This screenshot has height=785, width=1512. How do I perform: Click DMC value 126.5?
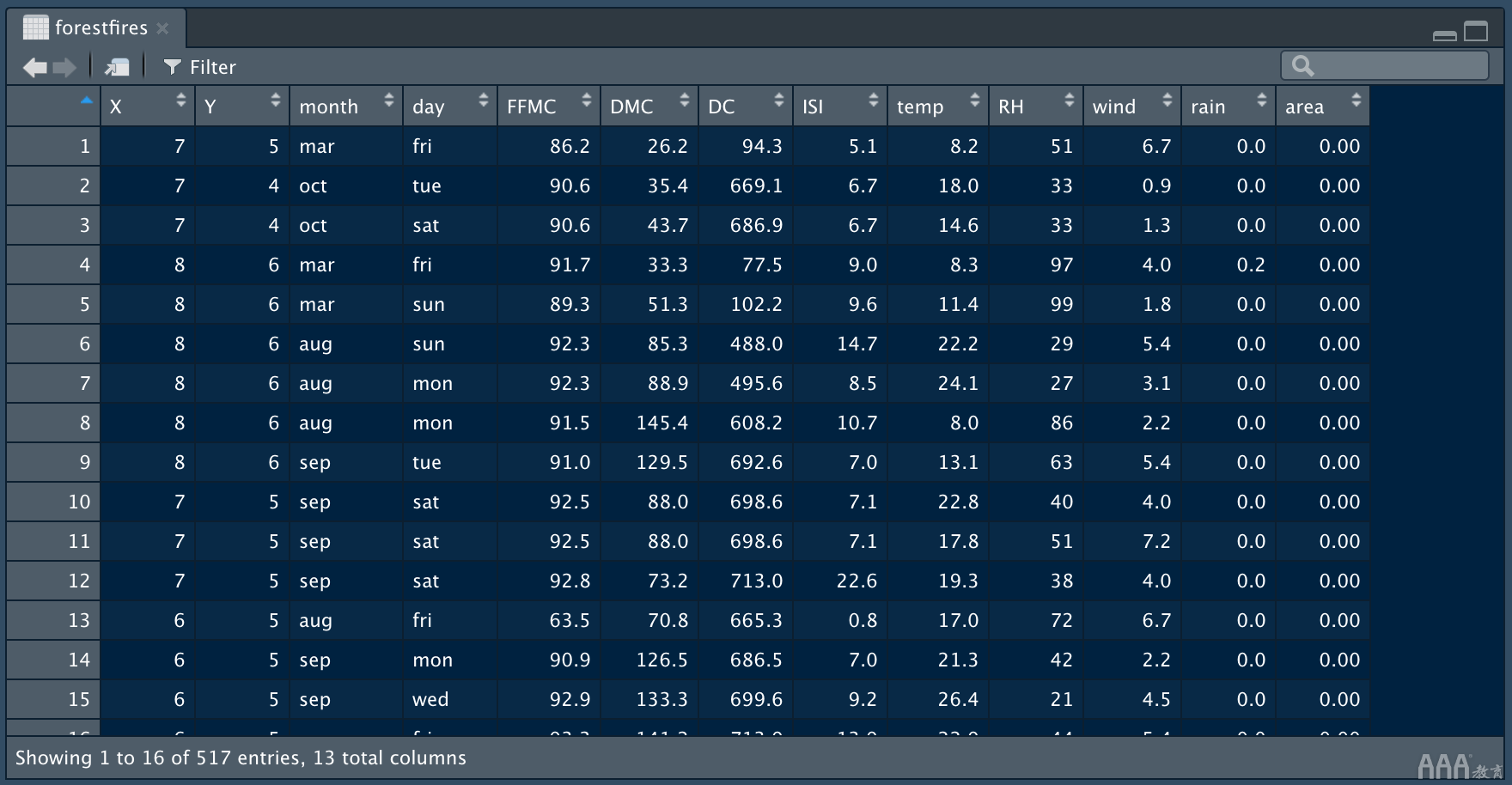662,660
